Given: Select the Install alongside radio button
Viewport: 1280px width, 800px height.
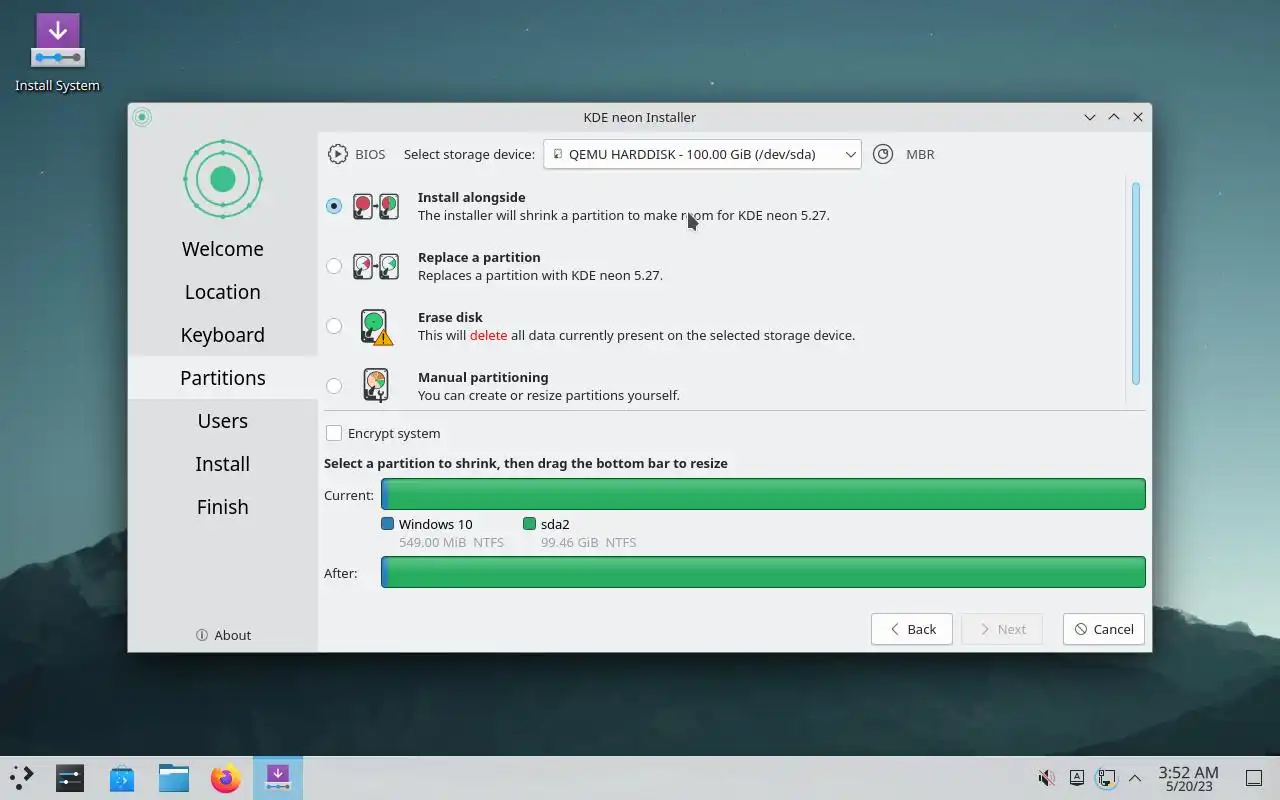Looking at the screenshot, I should tap(334, 206).
